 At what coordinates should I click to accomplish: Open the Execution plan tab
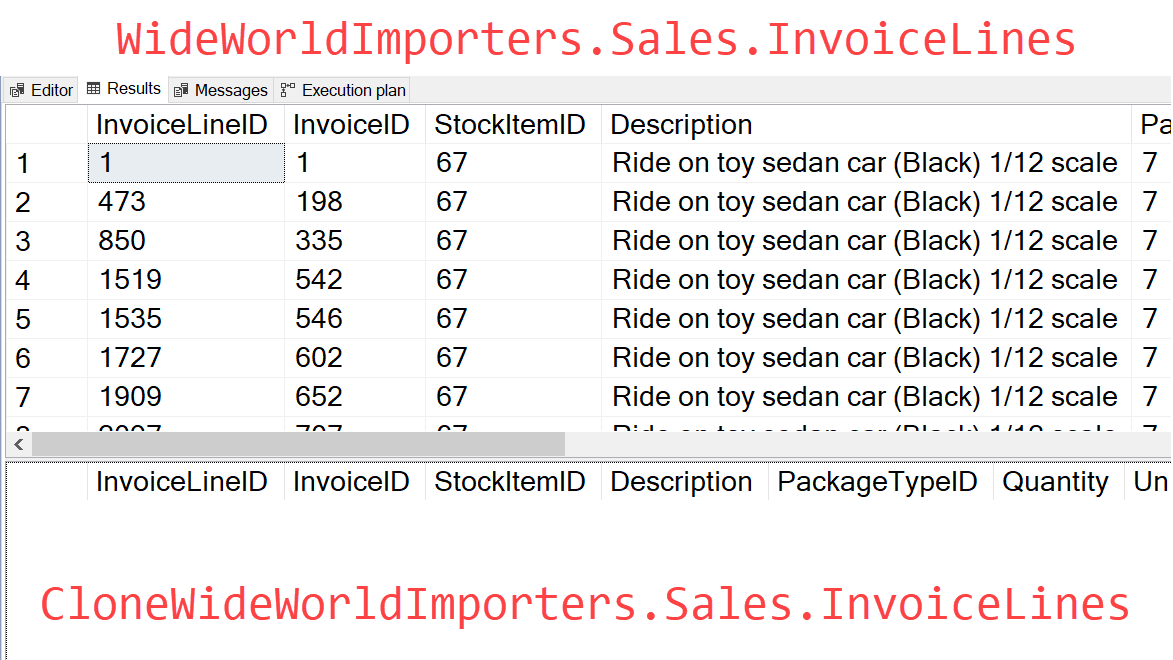(x=343, y=90)
